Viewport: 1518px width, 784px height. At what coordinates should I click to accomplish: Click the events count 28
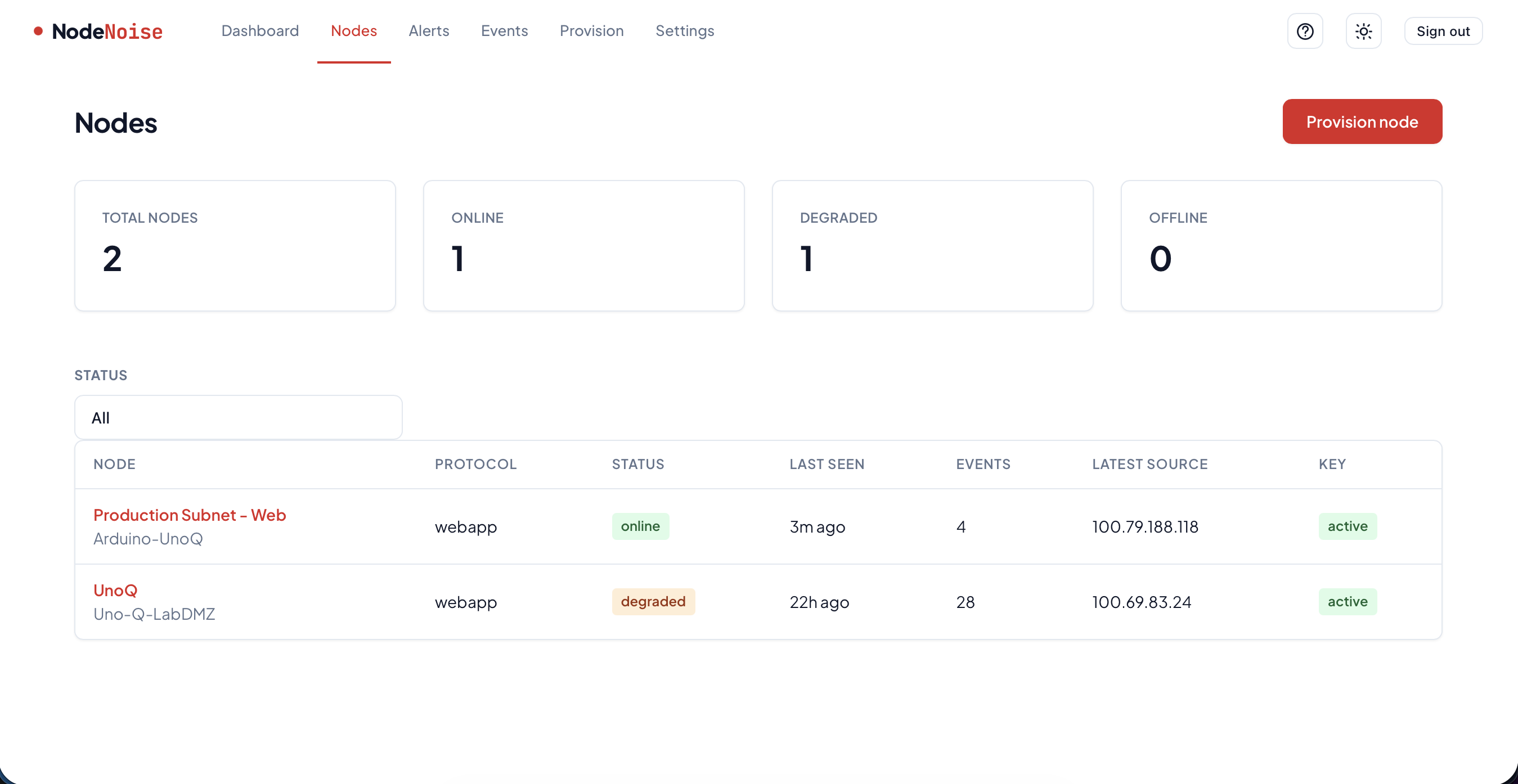(x=965, y=602)
